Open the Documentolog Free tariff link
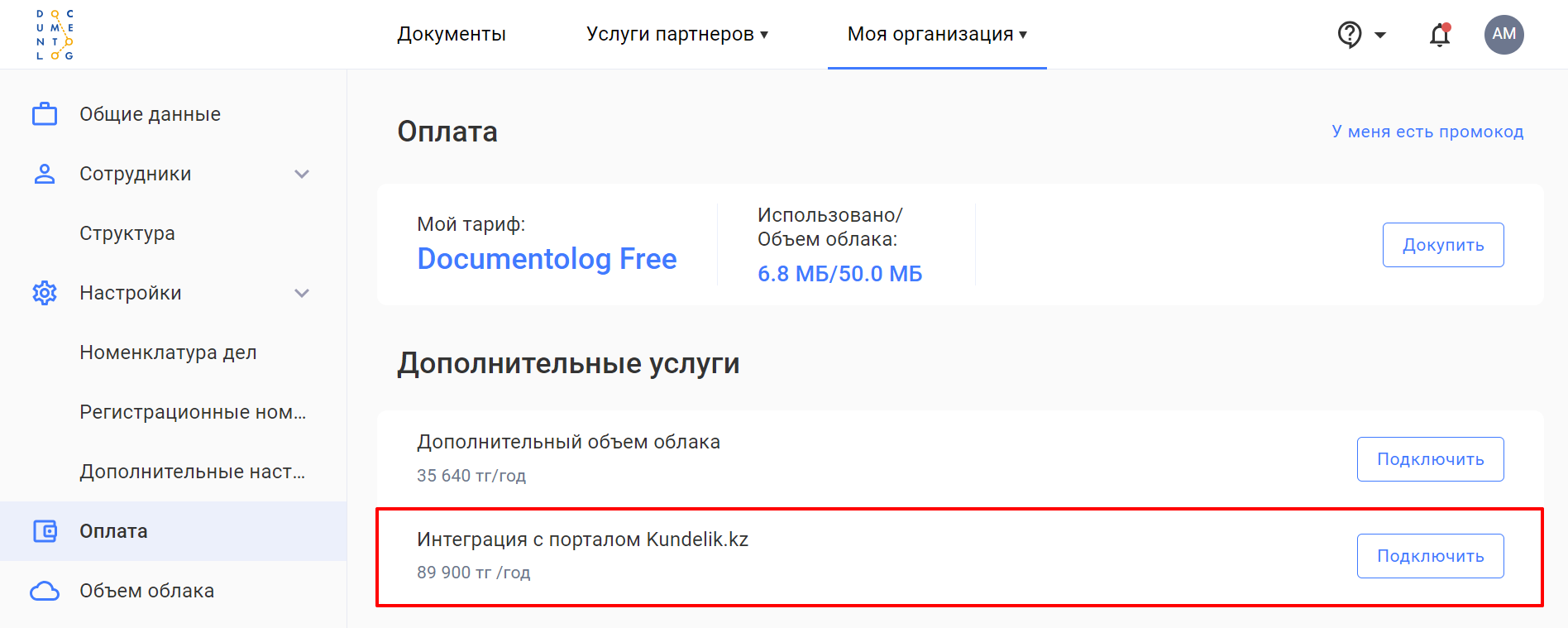 [x=547, y=259]
